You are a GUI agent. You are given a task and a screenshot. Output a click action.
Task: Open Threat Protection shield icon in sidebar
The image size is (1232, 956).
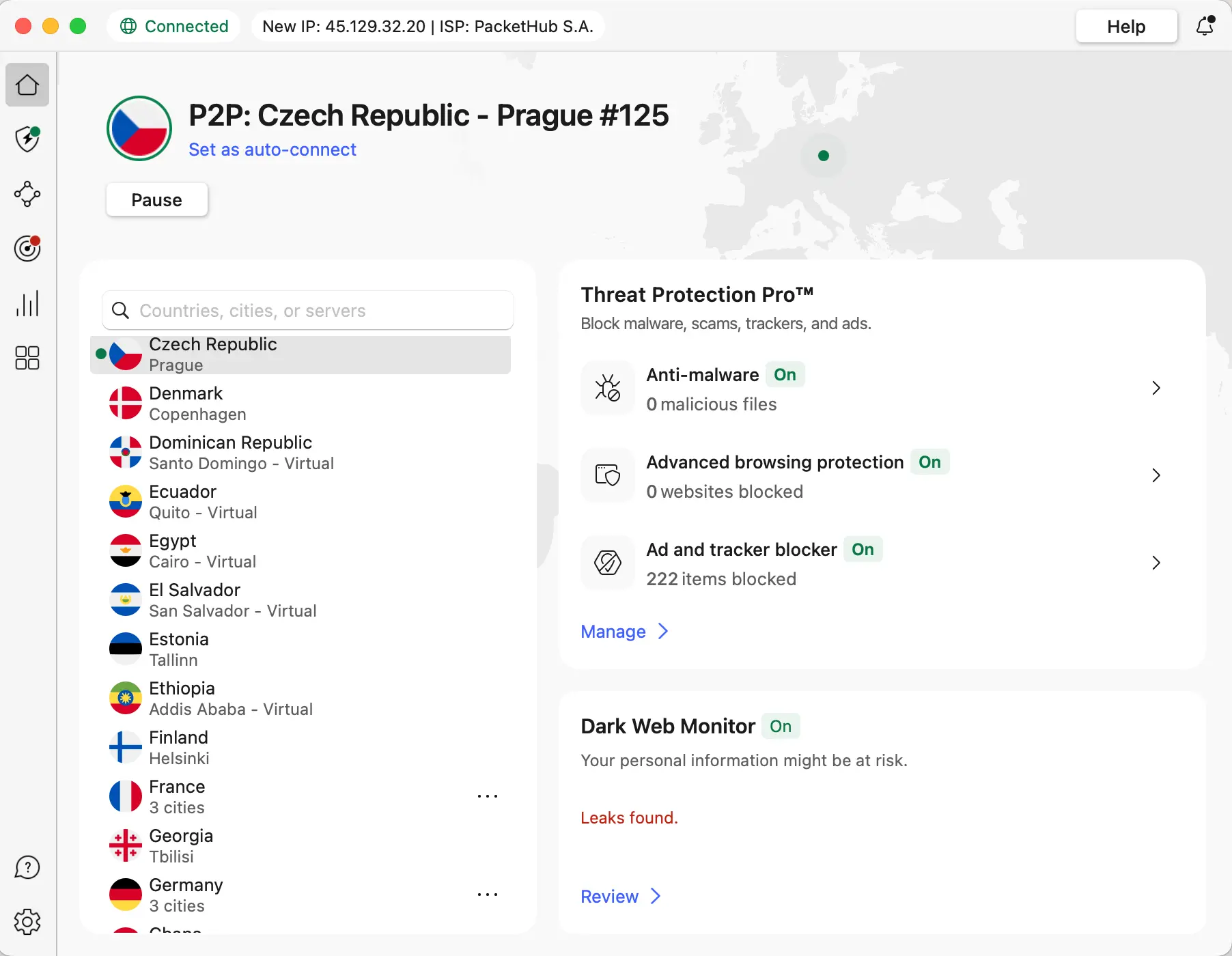[27, 139]
